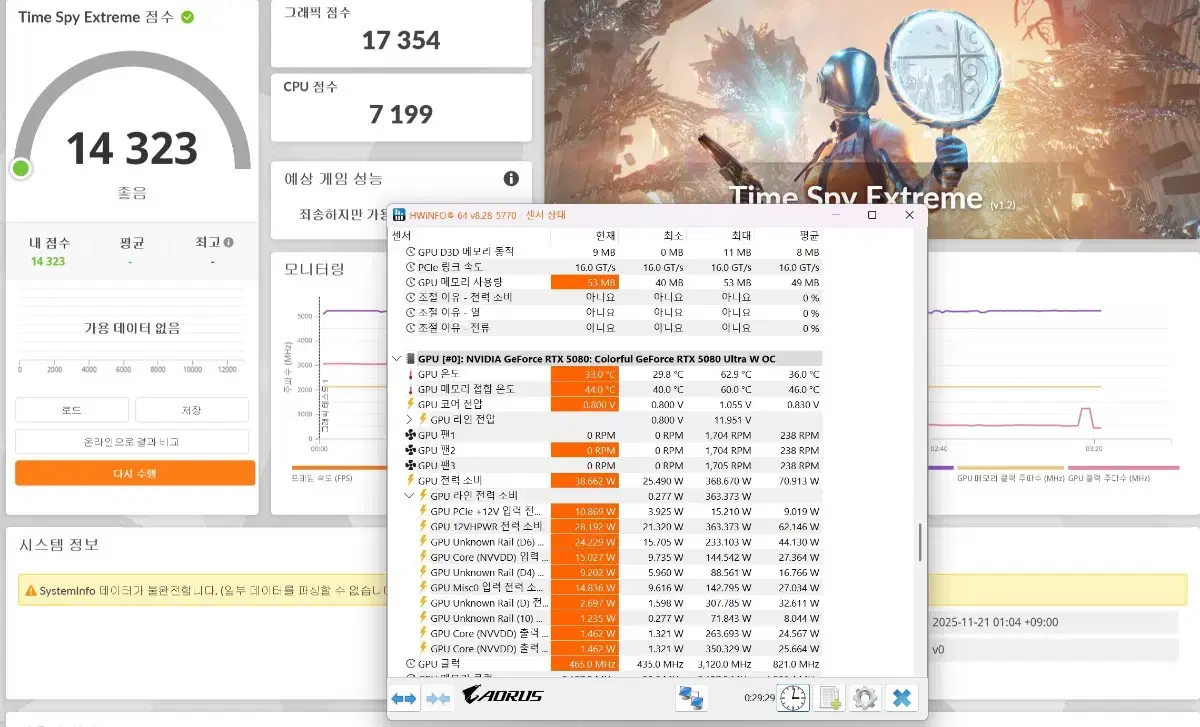
Task: Click green check icon beside Time Spy Extreme 점수
Action: [188, 17]
